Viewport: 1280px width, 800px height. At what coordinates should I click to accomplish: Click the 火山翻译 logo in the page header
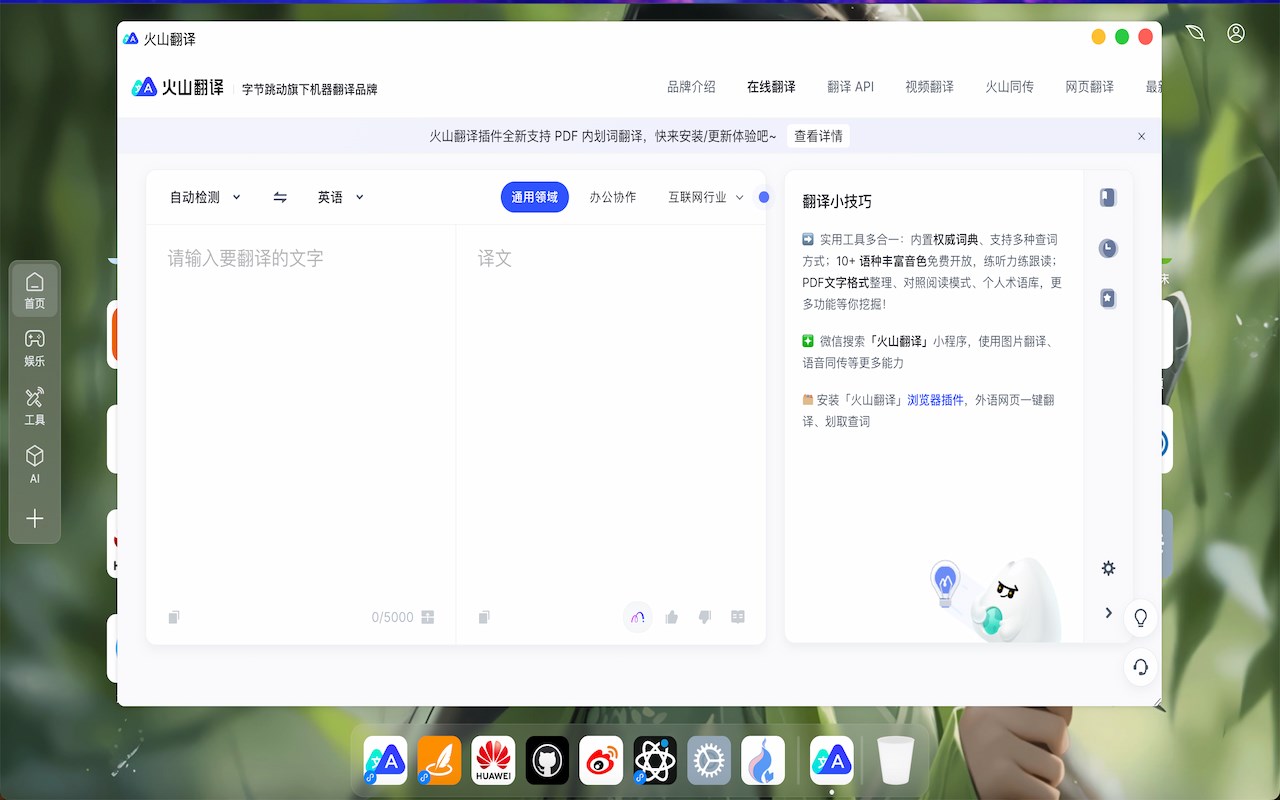point(178,87)
